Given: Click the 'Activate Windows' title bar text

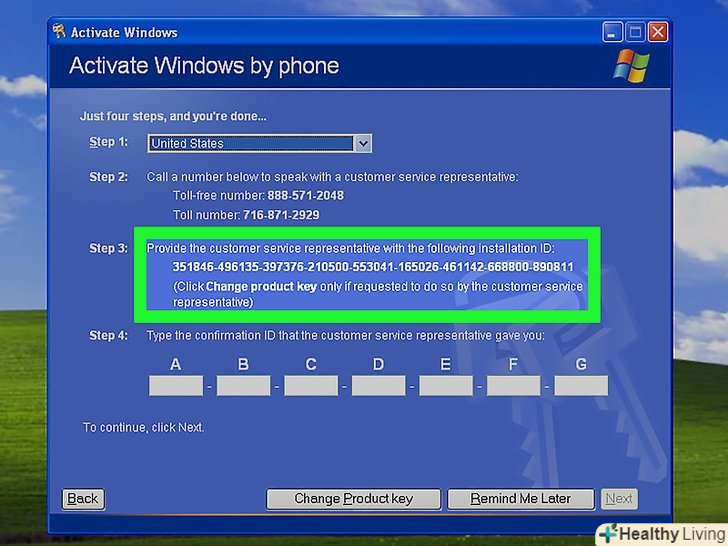Looking at the screenshot, I should pos(124,32).
